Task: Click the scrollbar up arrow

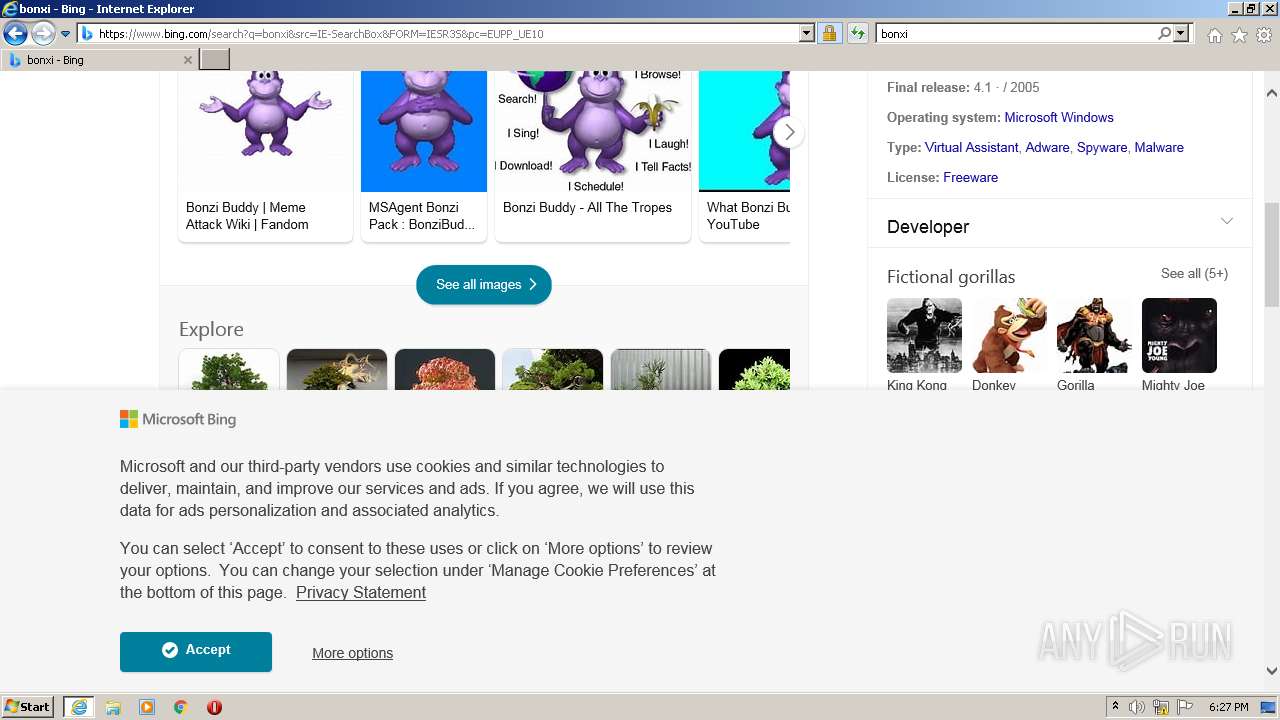Action: coord(1272,93)
